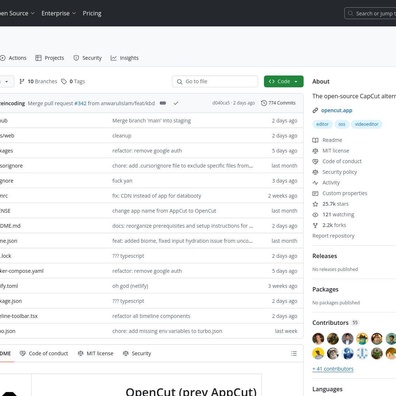Click the Projects table icon

coord(38,58)
